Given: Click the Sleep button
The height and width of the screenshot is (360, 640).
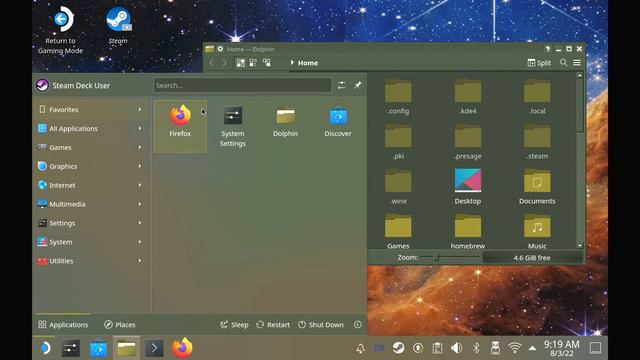Looking at the screenshot, I should (x=234, y=324).
